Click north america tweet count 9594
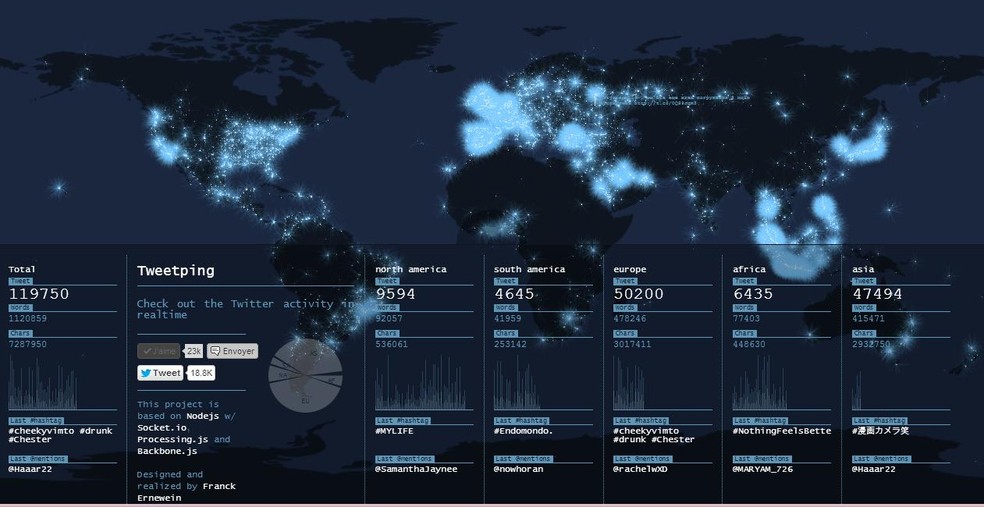984x507 pixels. tap(395, 294)
